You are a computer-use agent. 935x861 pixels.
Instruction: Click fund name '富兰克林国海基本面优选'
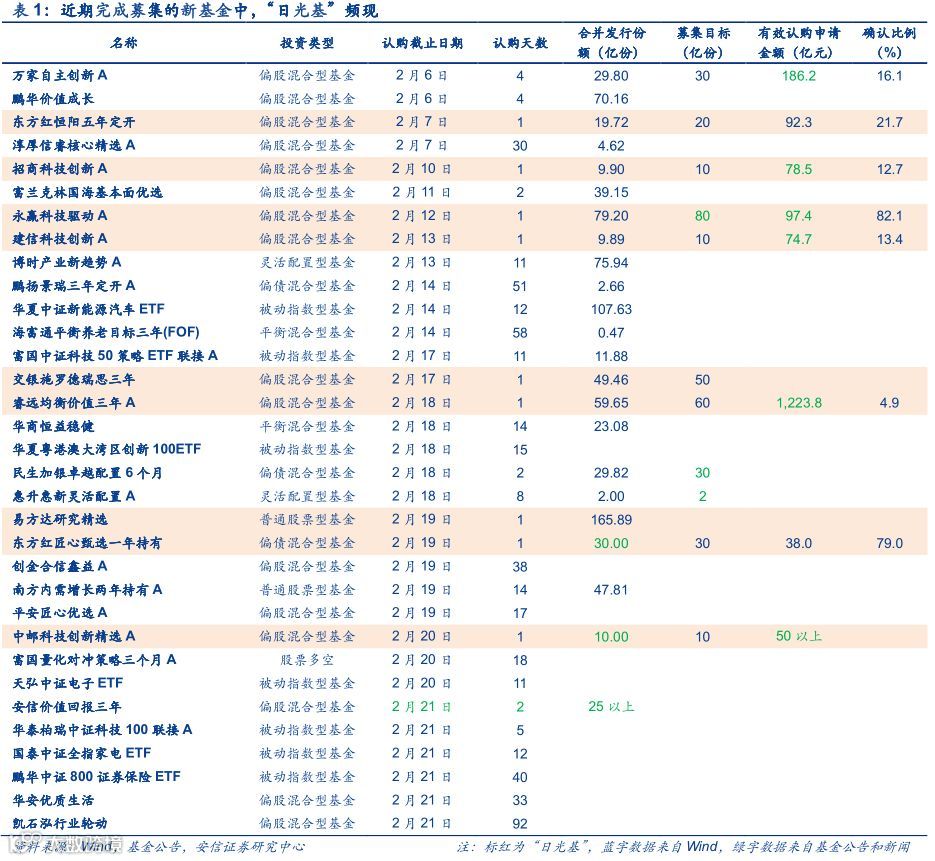click(87, 192)
